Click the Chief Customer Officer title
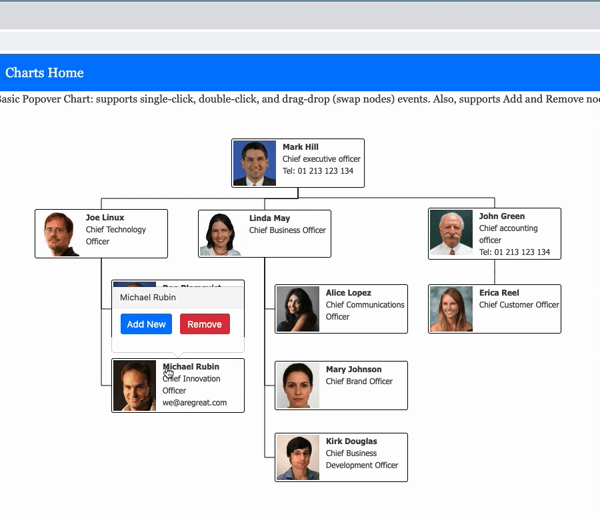This screenshot has width=600, height=514. [x=519, y=305]
